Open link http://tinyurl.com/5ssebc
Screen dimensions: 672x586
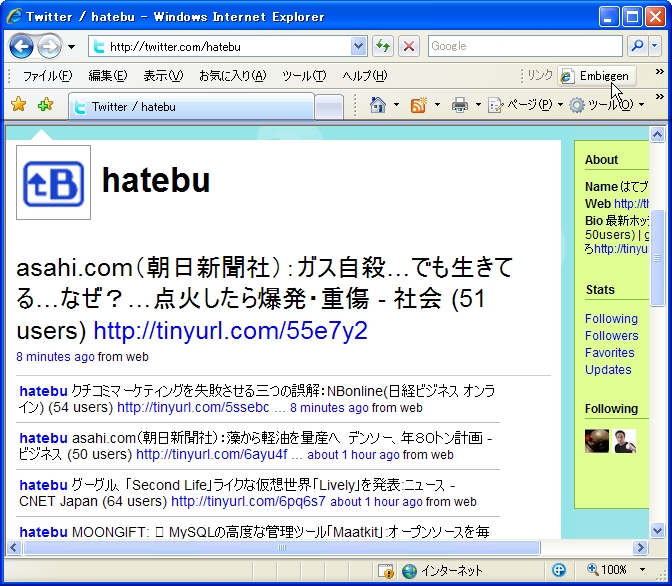click(193, 407)
